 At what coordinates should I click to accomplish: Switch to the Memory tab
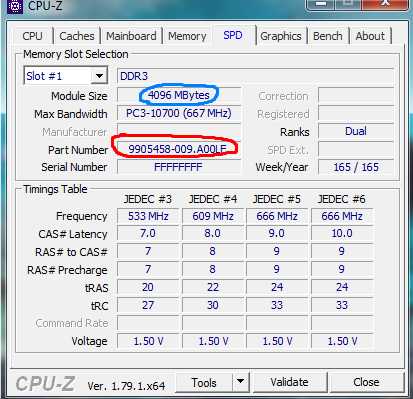[187, 36]
